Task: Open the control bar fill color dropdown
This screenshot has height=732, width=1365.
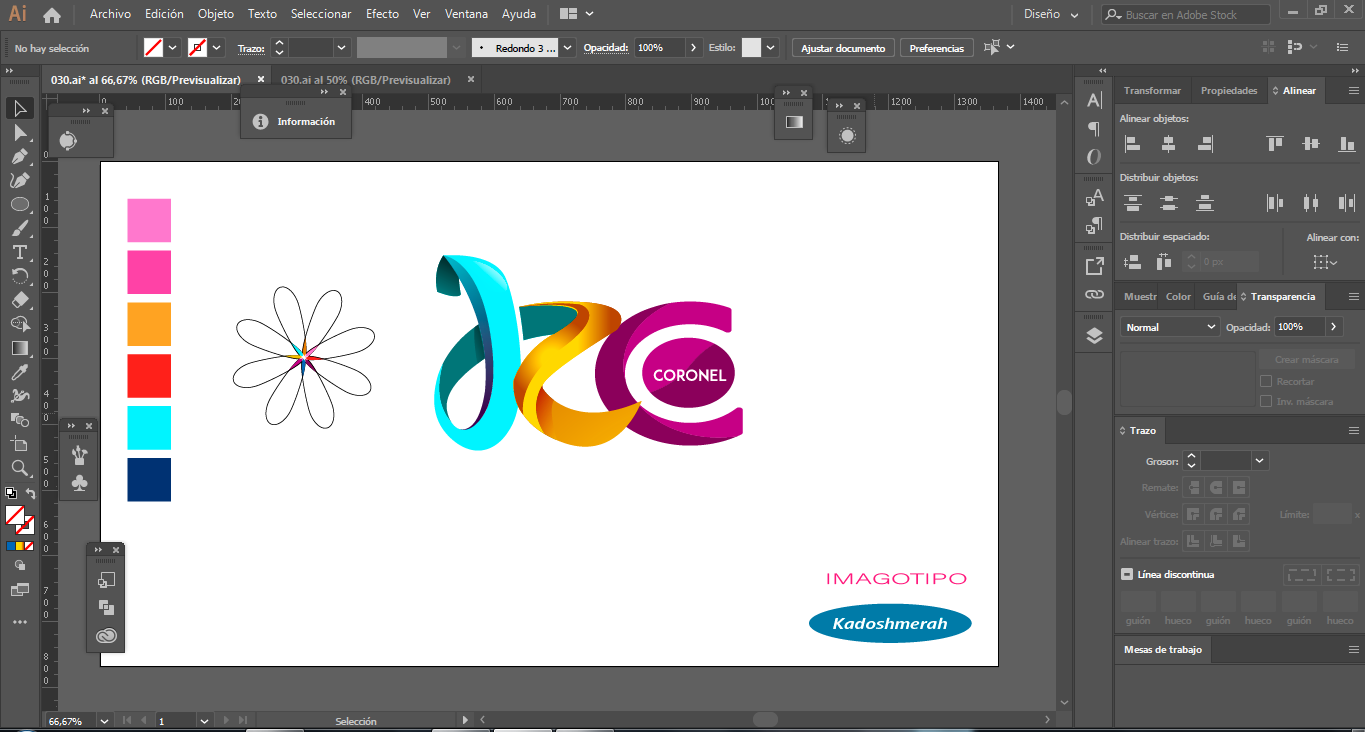Action: 173,48
